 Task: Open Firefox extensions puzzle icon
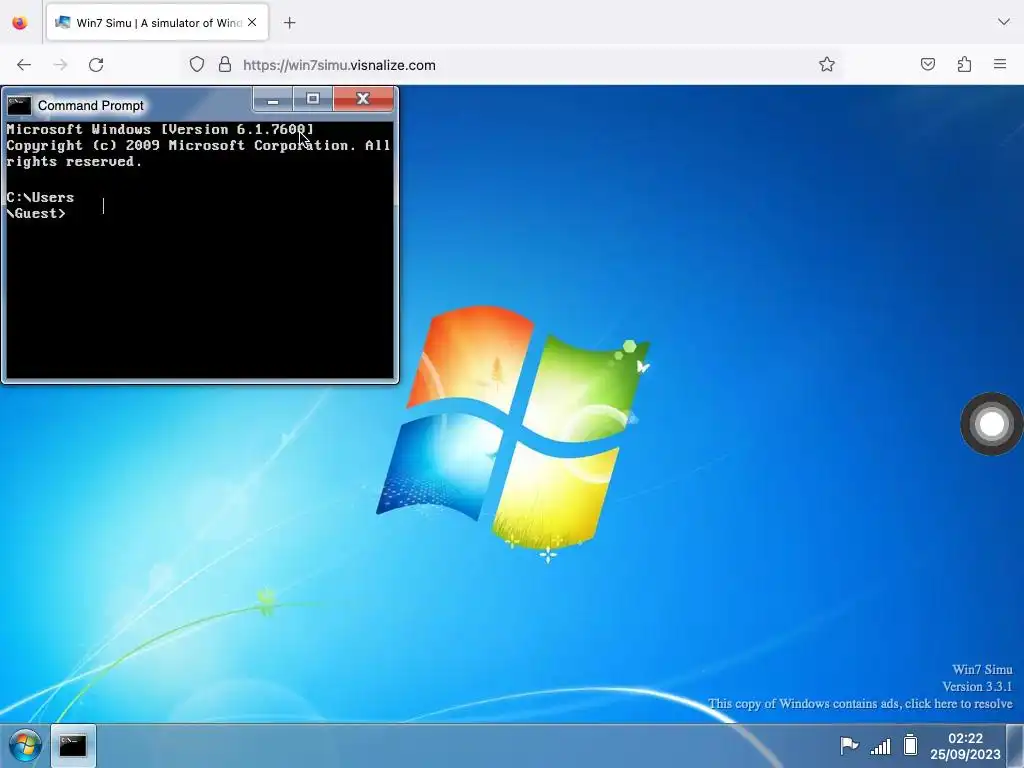(x=964, y=64)
